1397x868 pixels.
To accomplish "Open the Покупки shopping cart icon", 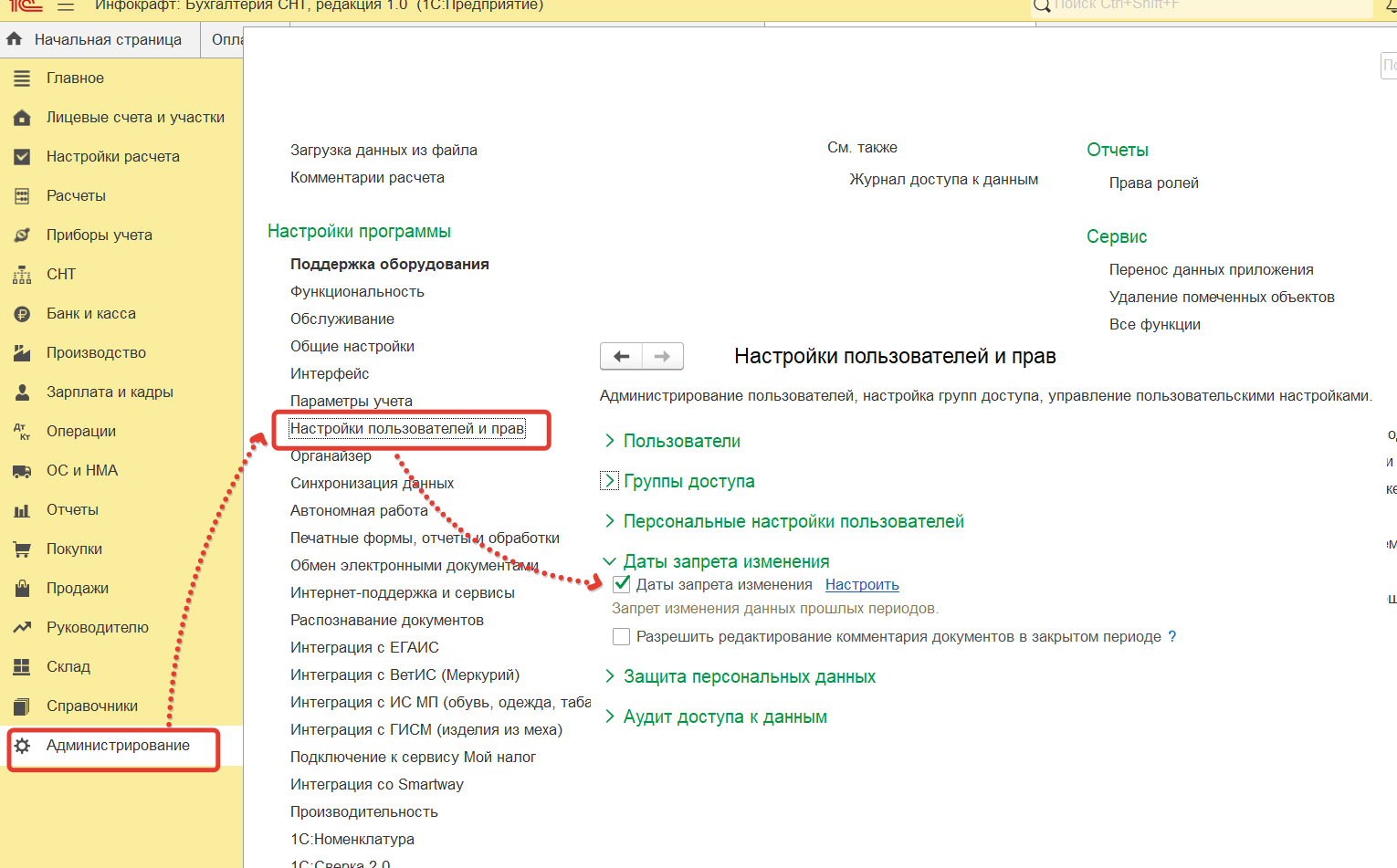I will pyautogui.click(x=22, y=549).
